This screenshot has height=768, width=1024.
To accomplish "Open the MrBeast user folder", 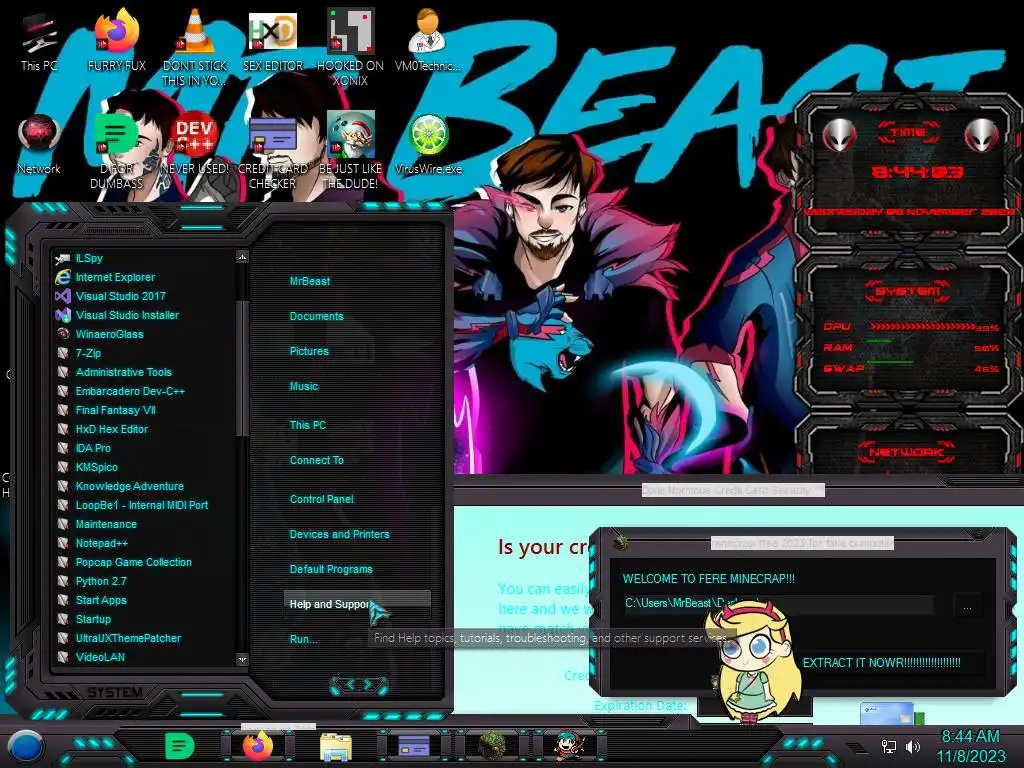I will 310,281.
